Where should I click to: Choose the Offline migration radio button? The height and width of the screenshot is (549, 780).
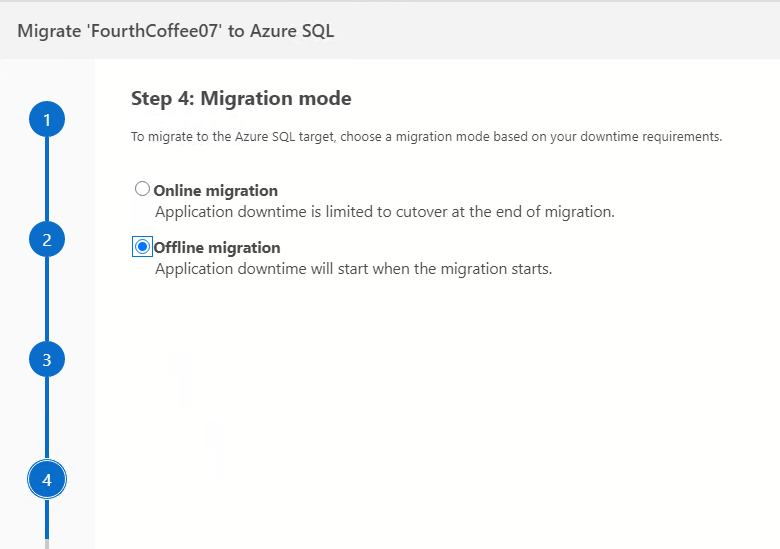tap(142, 246)
